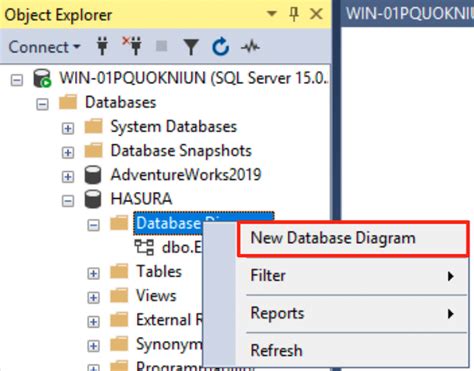This screenshot has height=371, width=474.
Task: Open the Object Explorer window position dropdown arrow
Action: pos(272,14)
